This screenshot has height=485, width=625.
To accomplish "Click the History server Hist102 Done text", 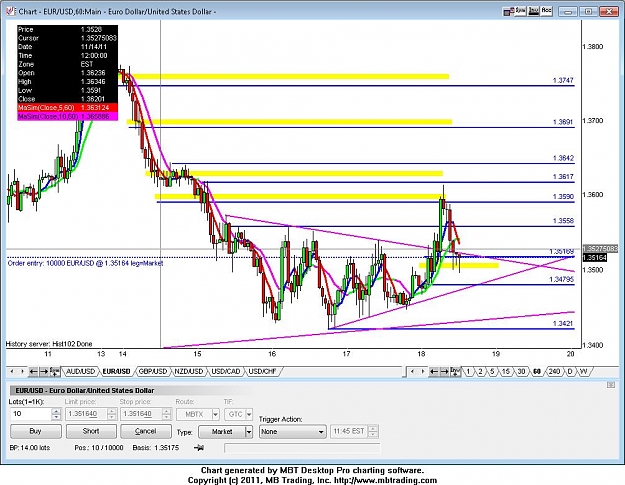I will pyautogui.click(x=49, y=344).
